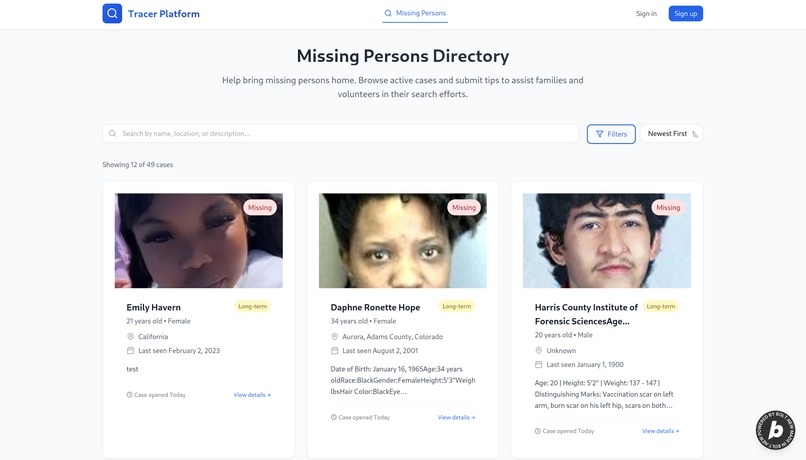
Task: Click Long-term tag on Emily Havern card
Action: coord(252,306)
